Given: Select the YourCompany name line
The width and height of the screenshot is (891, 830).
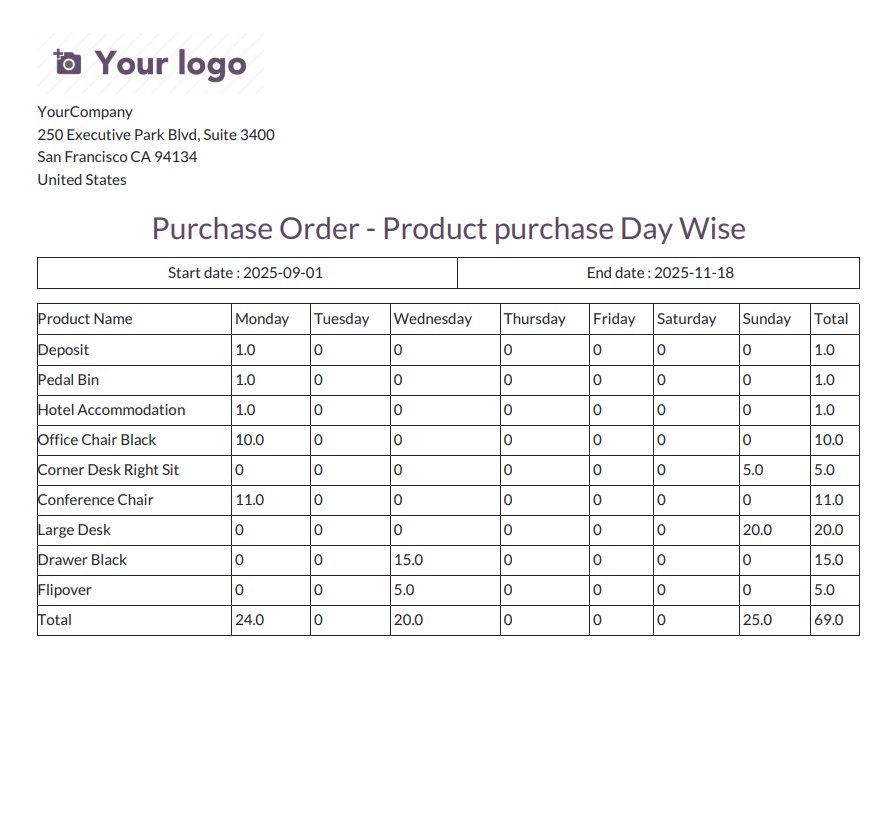Looking at the screenshot, I should click(85, 112).
